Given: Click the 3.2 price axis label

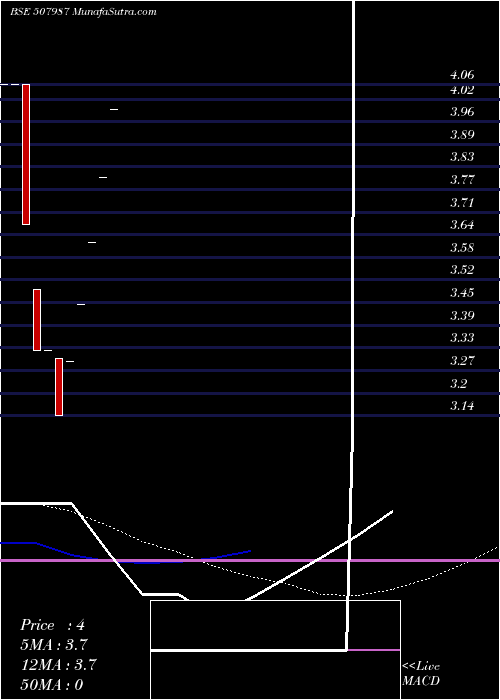Looking at the screenshot, I should (458, 383).
